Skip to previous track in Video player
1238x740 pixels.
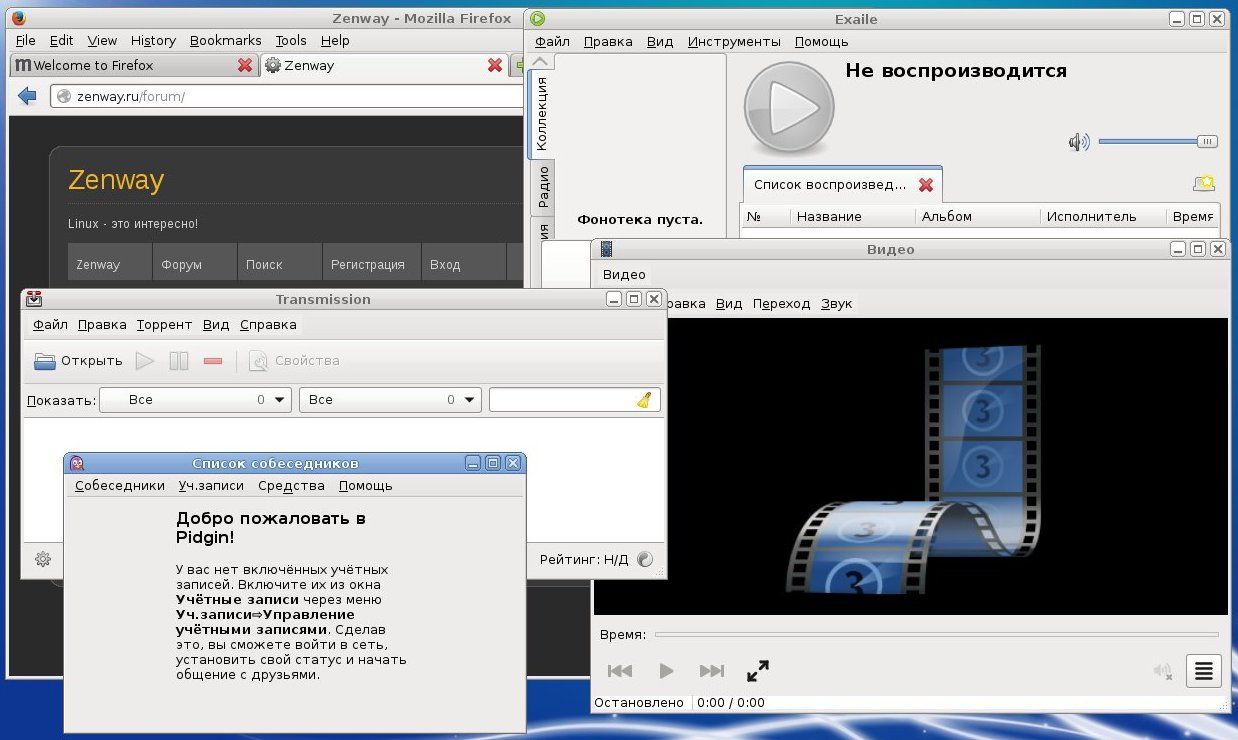pos(620,671)
